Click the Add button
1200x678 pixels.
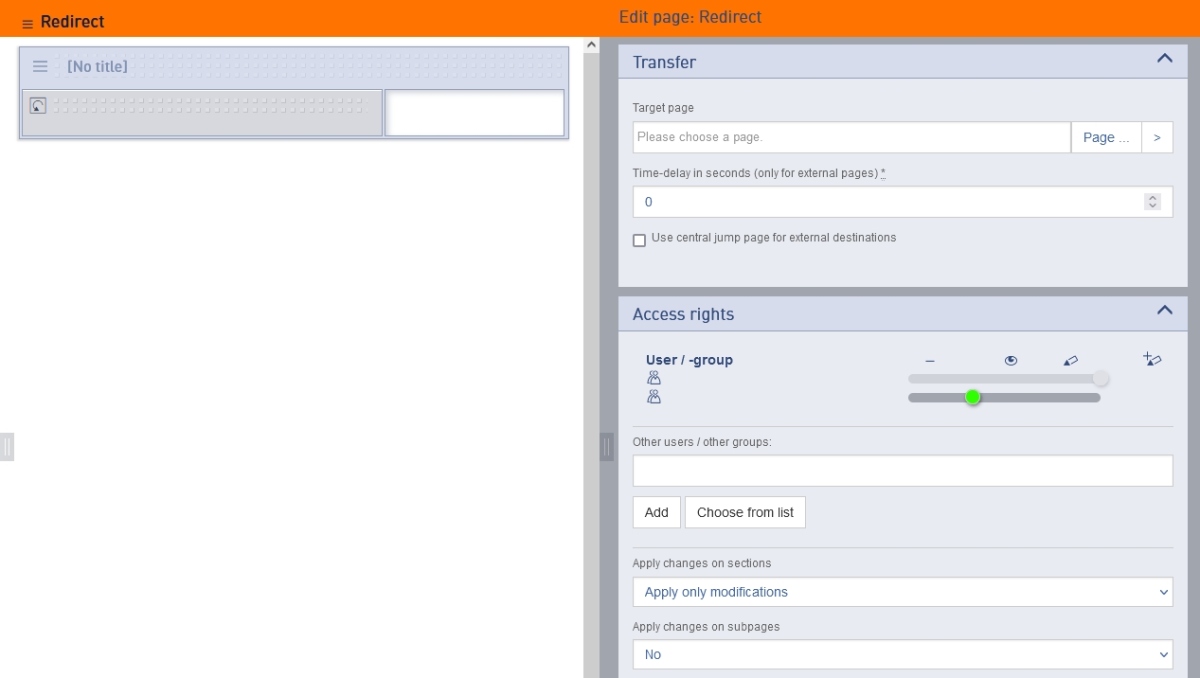click(656, 512)
